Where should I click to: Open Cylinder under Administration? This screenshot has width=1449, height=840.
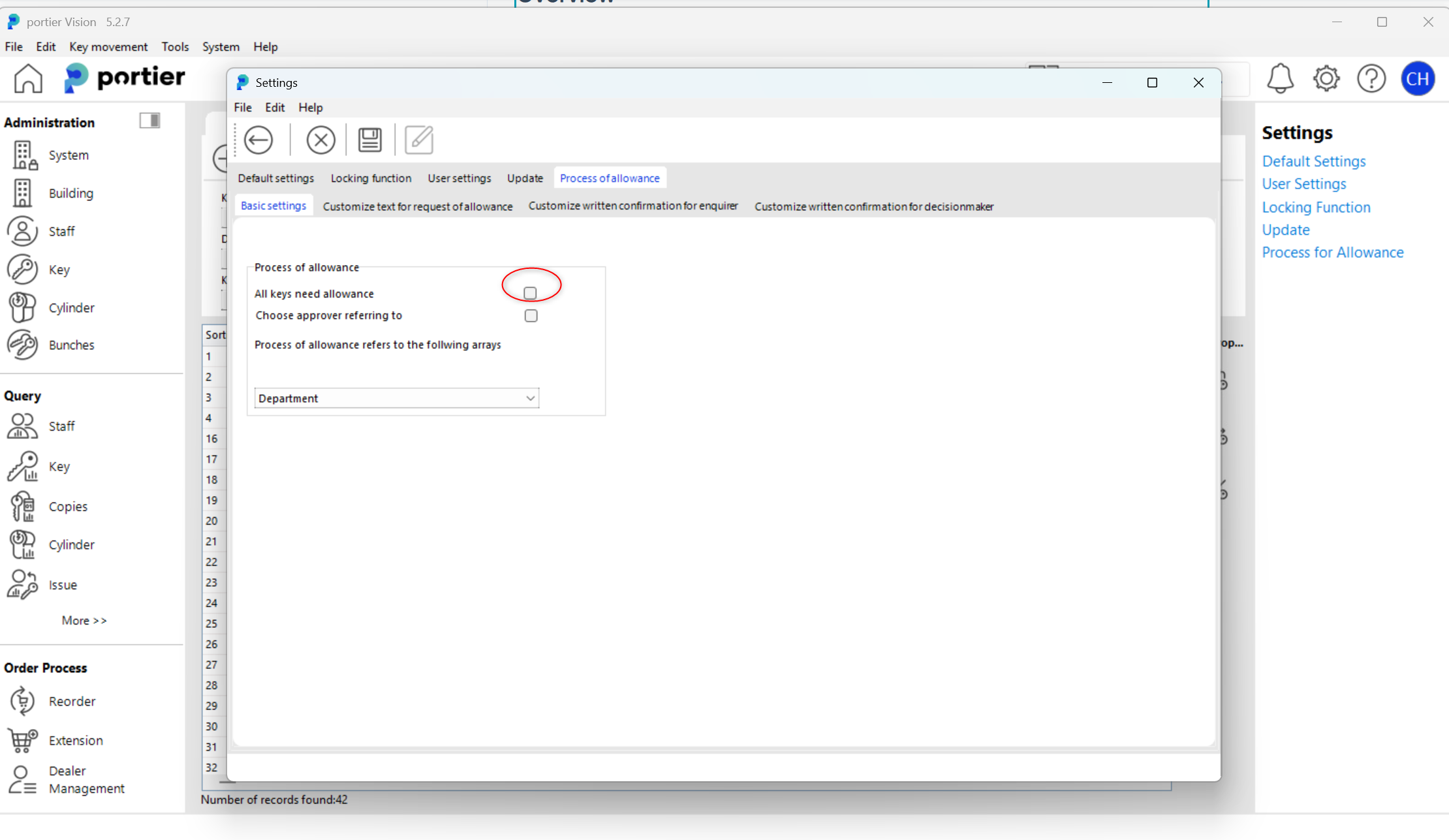point(71,307)
